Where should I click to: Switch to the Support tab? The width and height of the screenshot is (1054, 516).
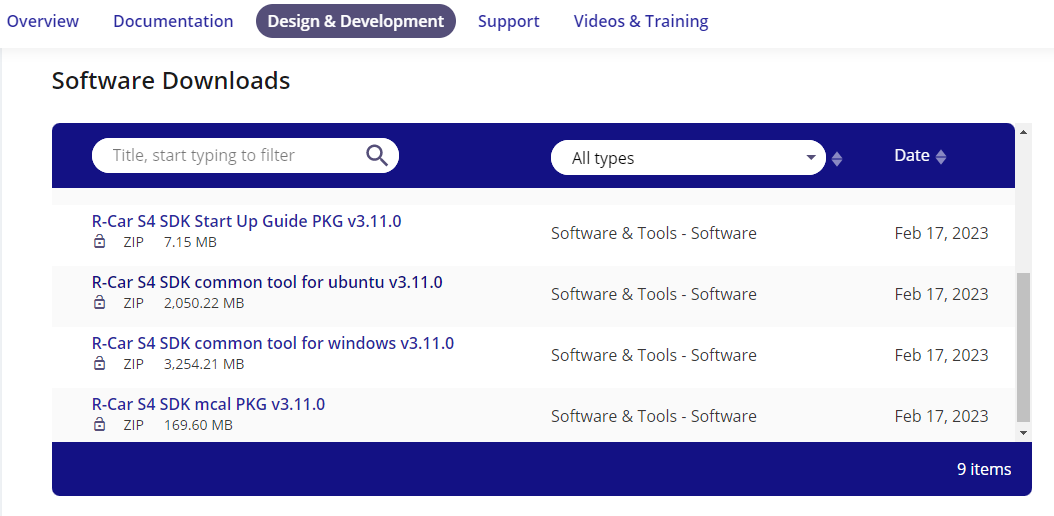tap(508, 21)
